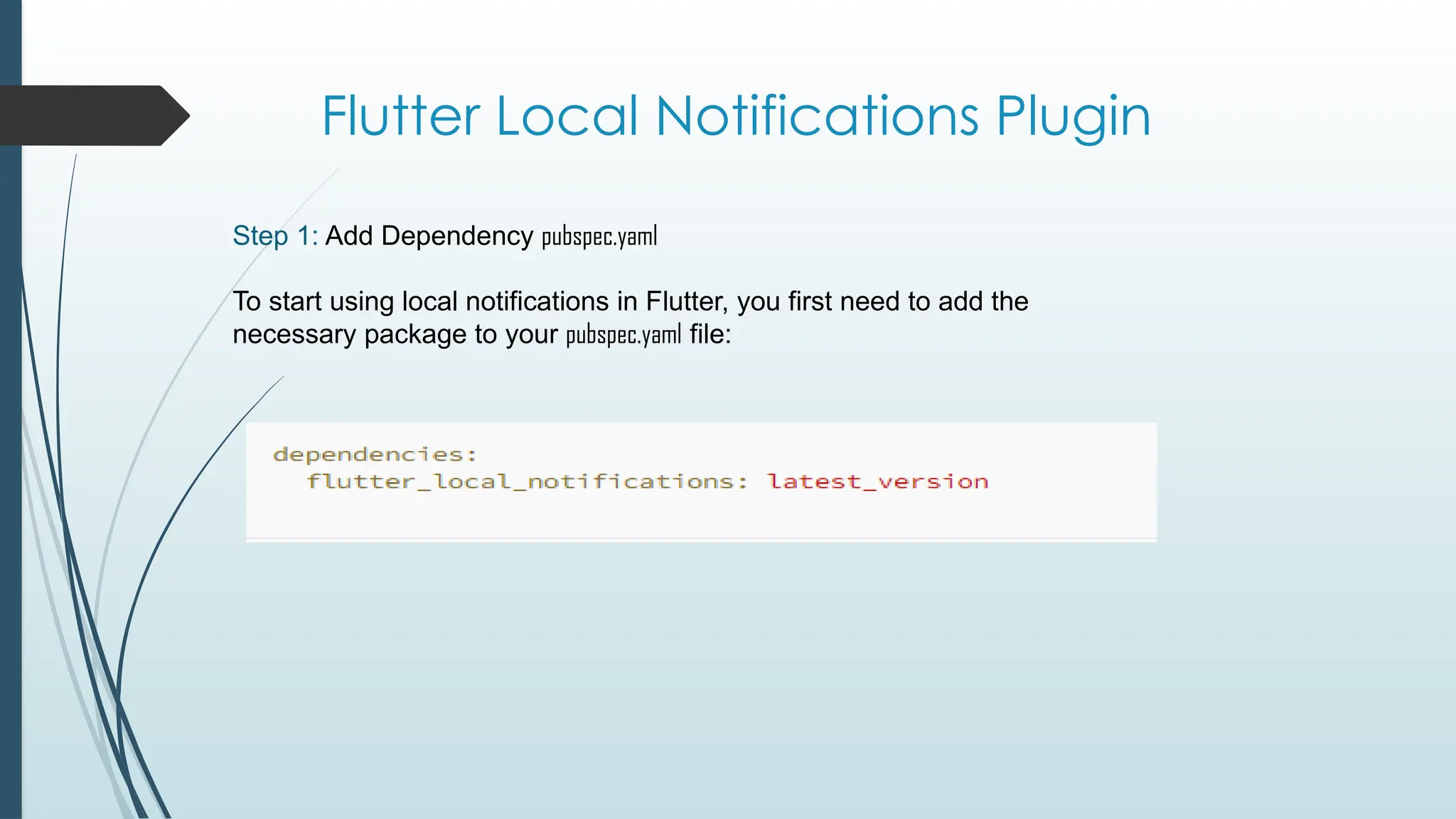Click the sentence beginning 'To start using local notifications'
Screen dimensions: 1456x819
click(630, 318)
